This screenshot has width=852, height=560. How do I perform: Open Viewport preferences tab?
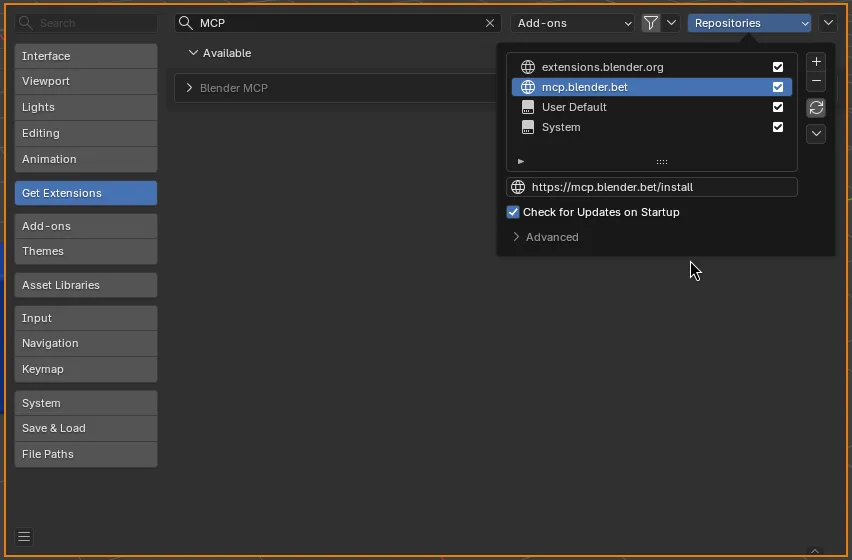click(86, 81)
